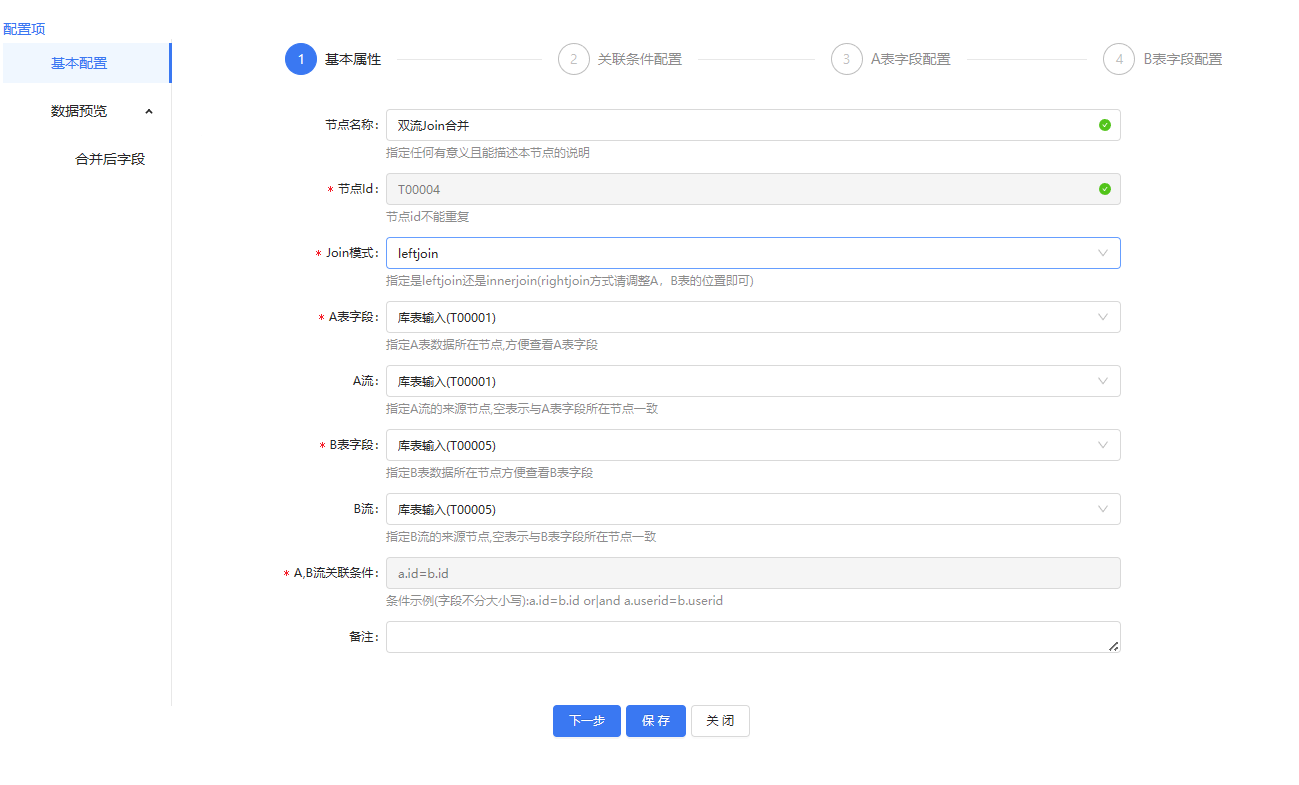This screenshot has width=1299, height=785.
Task: Click hint text beginning 指定B流的来源节点
Action: [x=521, y=537]
